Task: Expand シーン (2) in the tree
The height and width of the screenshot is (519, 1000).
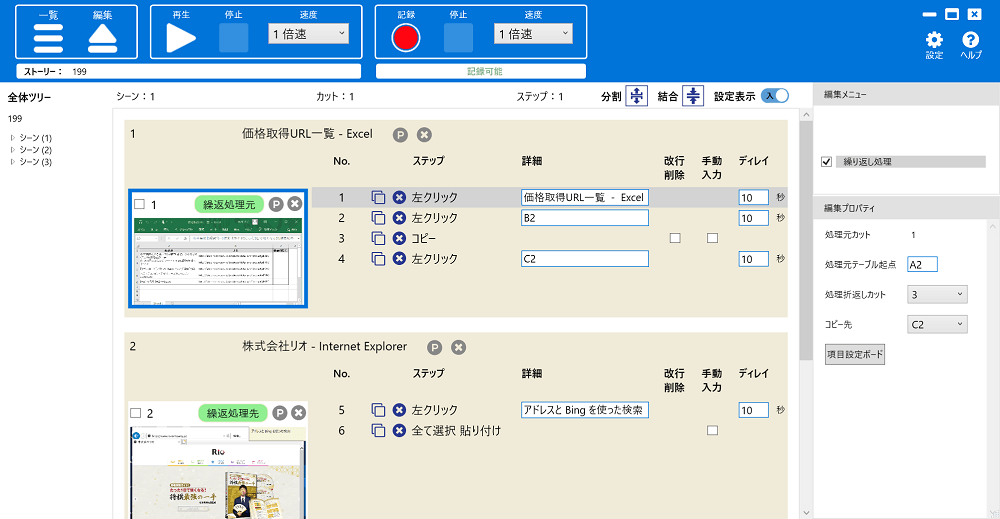Action: tap(12, 150)
